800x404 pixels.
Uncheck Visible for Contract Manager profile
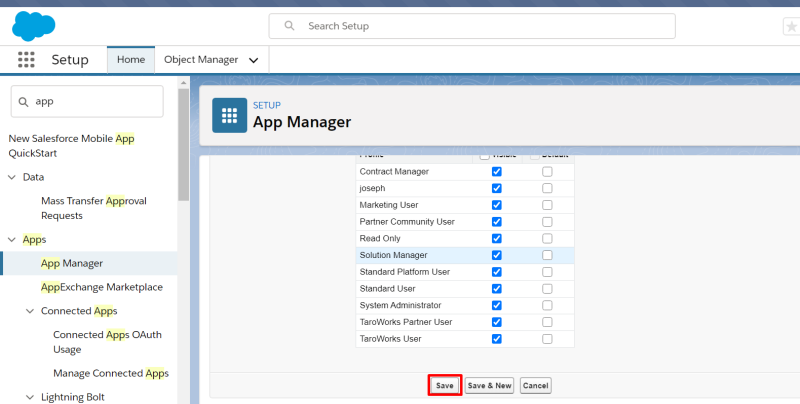(x=496, y=172)
